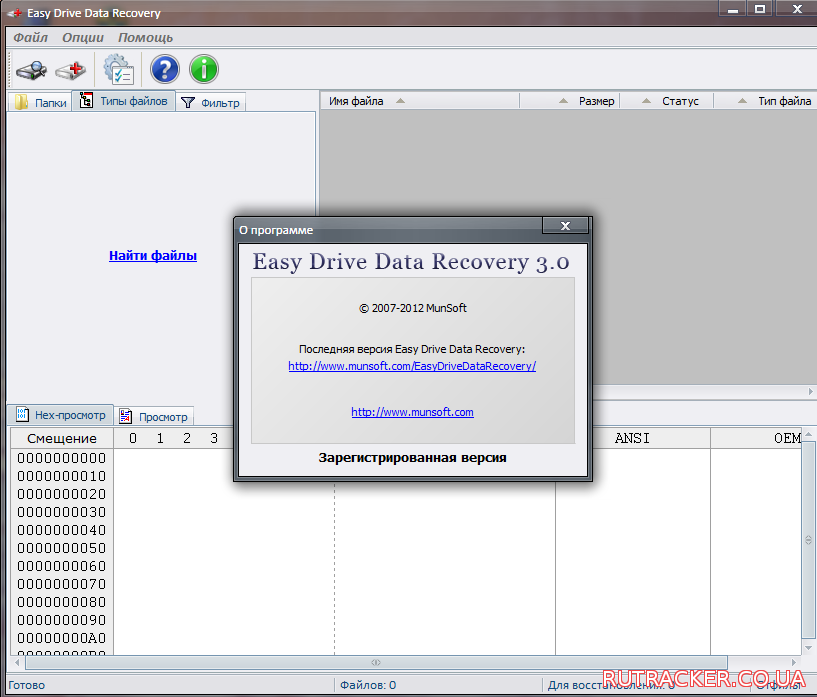The height and width of the screenshot is (697, 817).
Task: Click offset row 0000000040
Action: pos(61,530)
